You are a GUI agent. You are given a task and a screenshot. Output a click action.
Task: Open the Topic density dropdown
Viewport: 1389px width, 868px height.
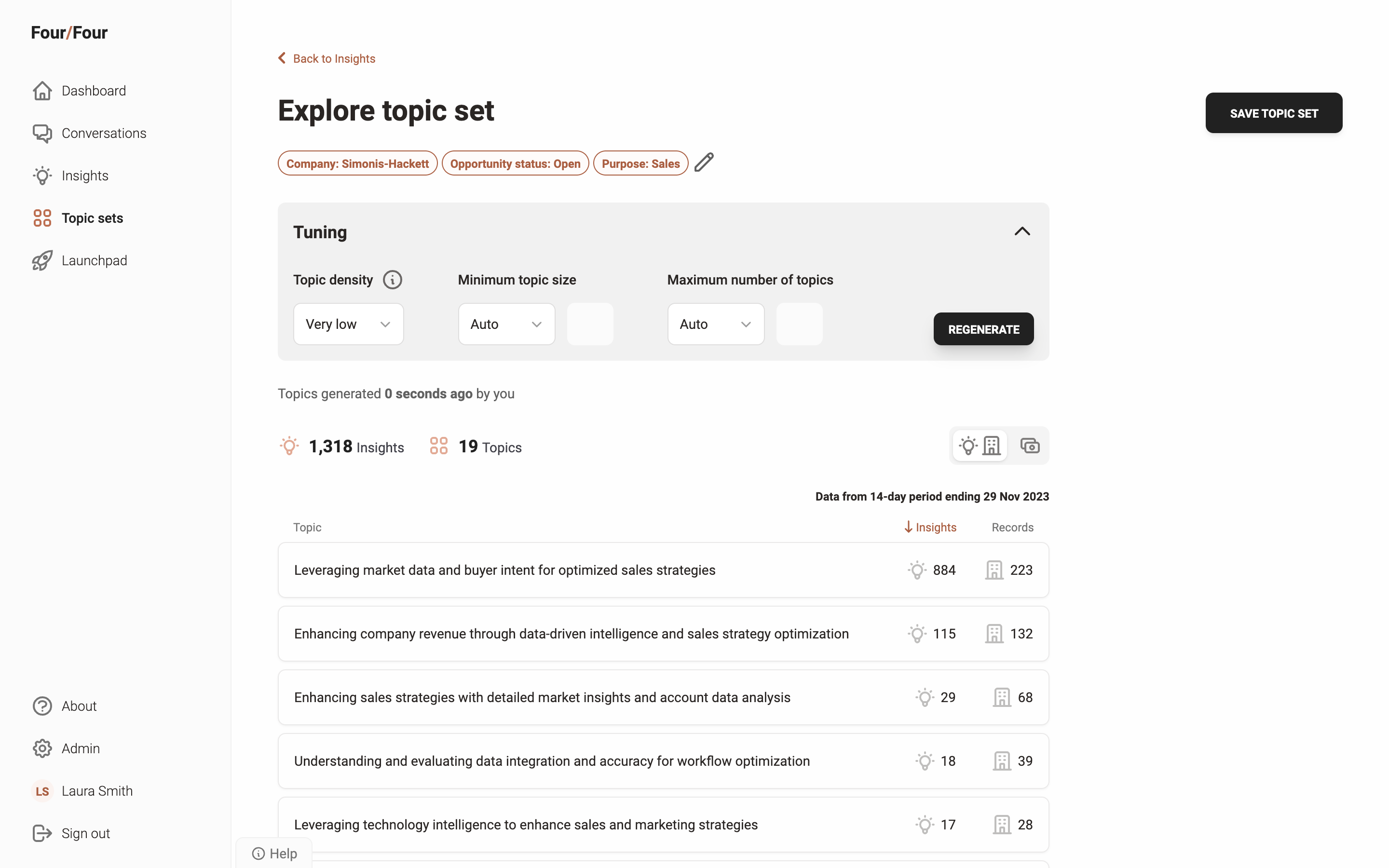click(x=348, y=325)
